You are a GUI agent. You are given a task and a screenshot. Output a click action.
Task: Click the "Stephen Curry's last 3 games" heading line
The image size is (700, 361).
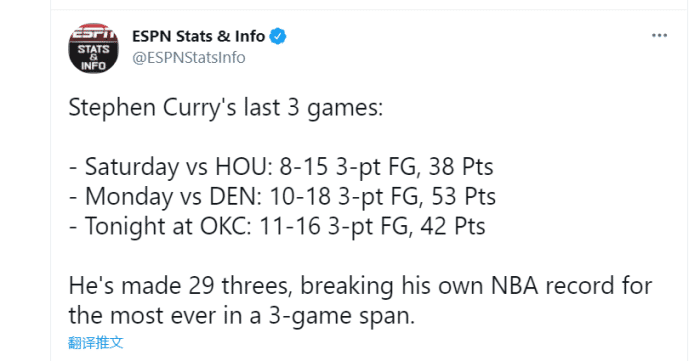[225, 108]
